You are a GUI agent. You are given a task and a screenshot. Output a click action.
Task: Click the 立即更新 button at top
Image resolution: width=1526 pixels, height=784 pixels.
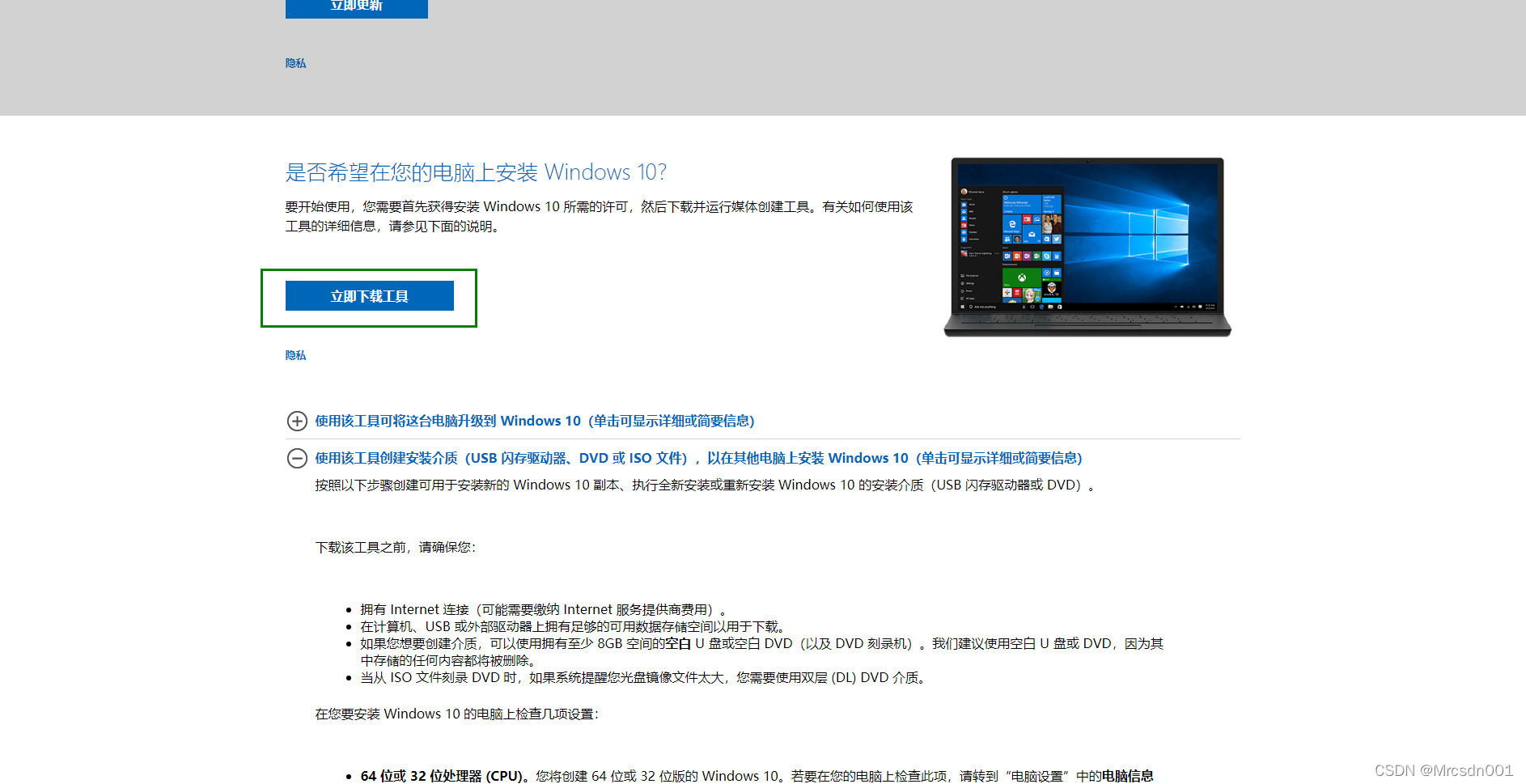(x=356, y=7)
